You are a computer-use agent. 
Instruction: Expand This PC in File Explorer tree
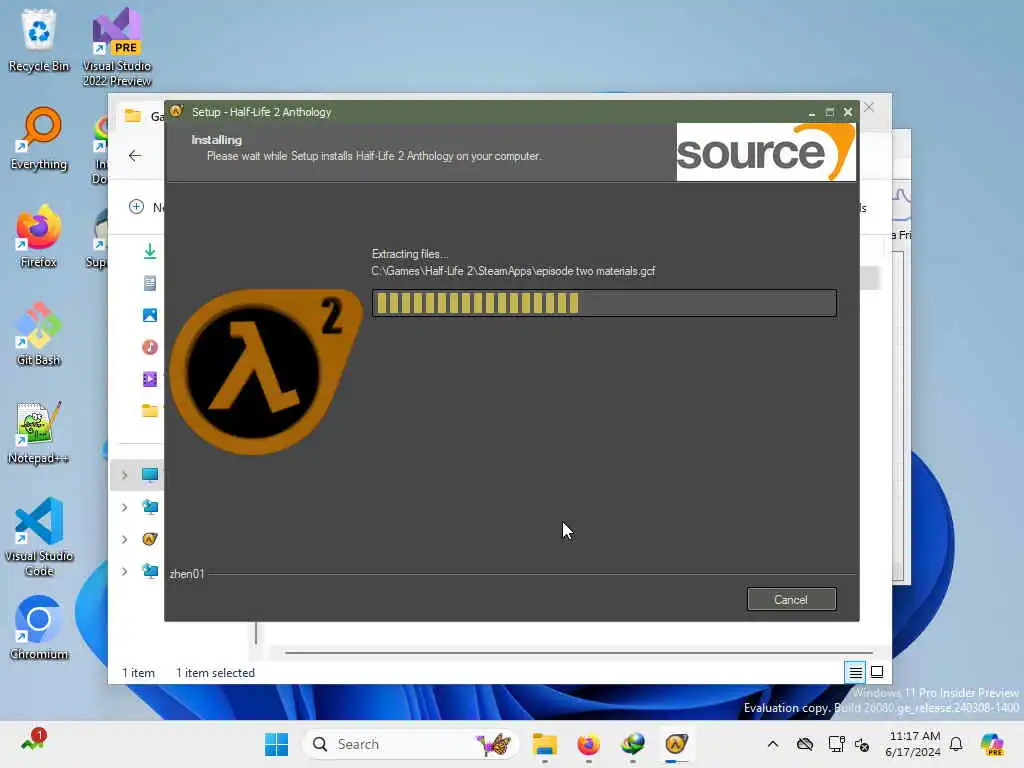124,475
